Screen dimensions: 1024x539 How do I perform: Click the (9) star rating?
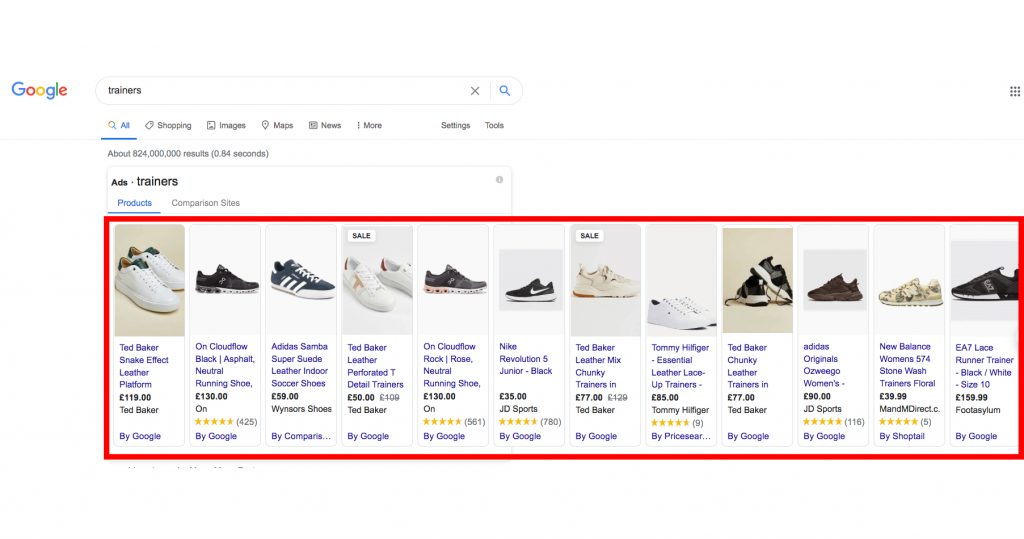coord(677,423)
